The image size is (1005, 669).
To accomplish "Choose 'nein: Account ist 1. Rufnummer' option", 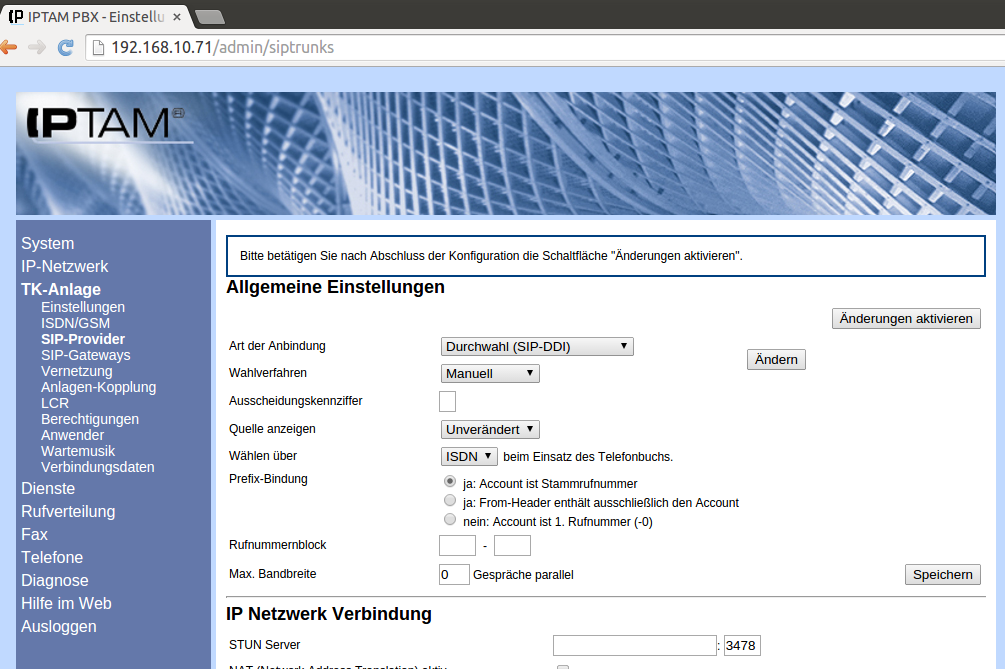I will click(449, 521).
